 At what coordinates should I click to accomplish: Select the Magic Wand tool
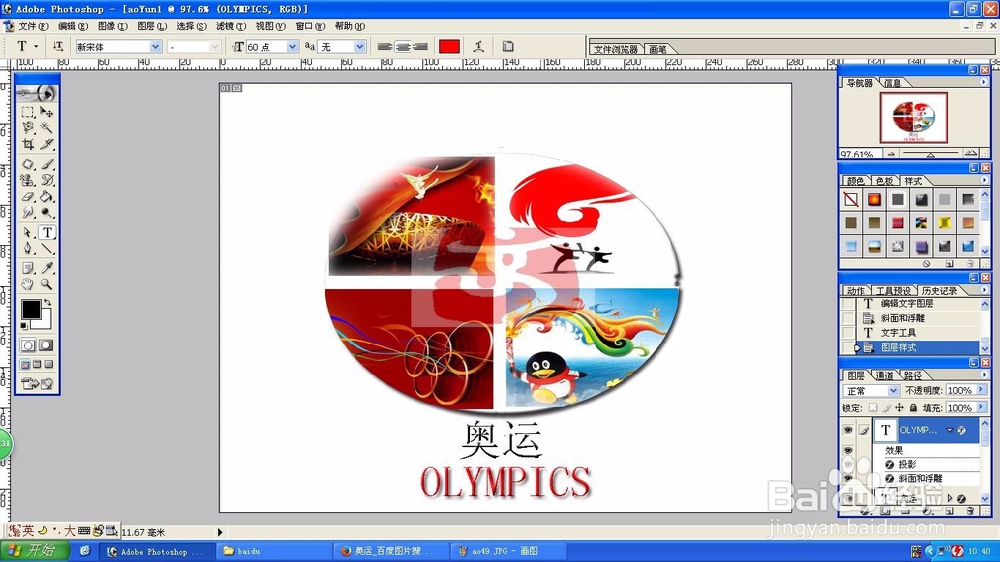47,128
